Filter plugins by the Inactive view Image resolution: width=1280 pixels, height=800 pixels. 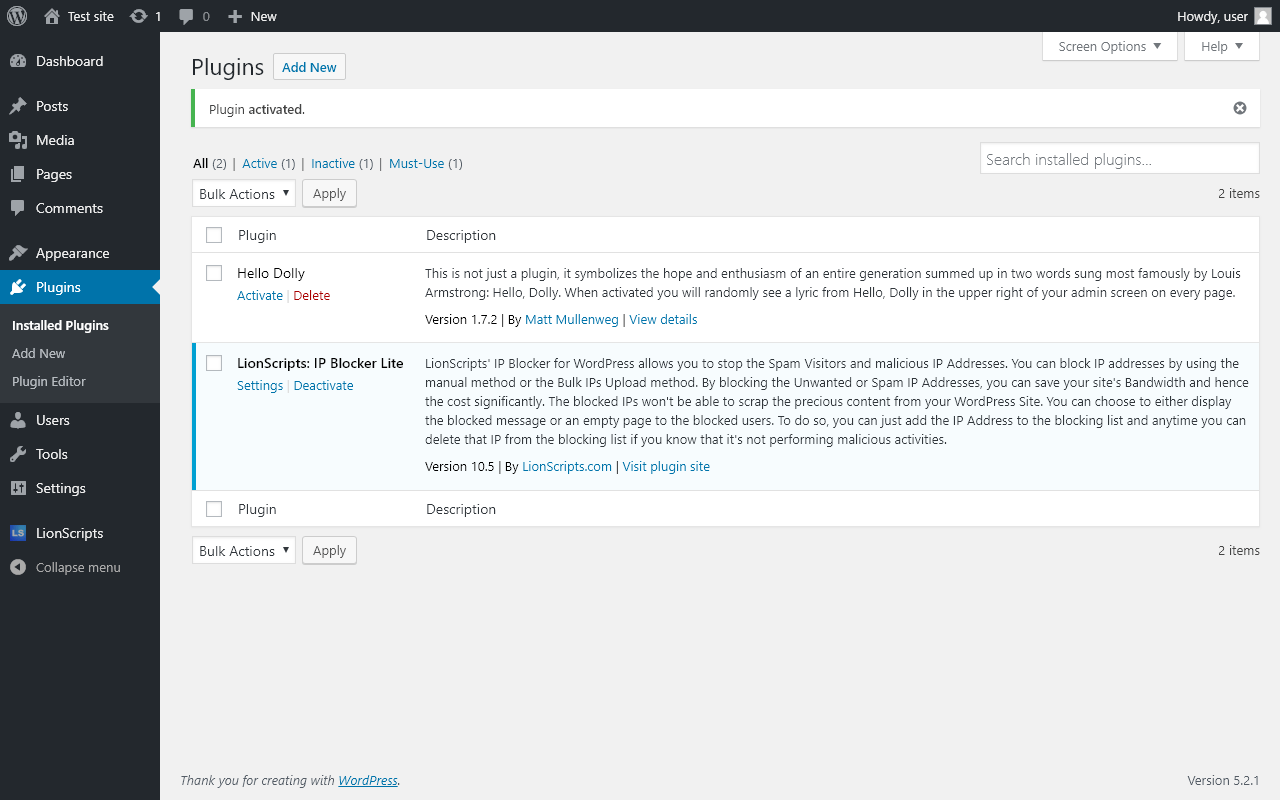[333, 163]
